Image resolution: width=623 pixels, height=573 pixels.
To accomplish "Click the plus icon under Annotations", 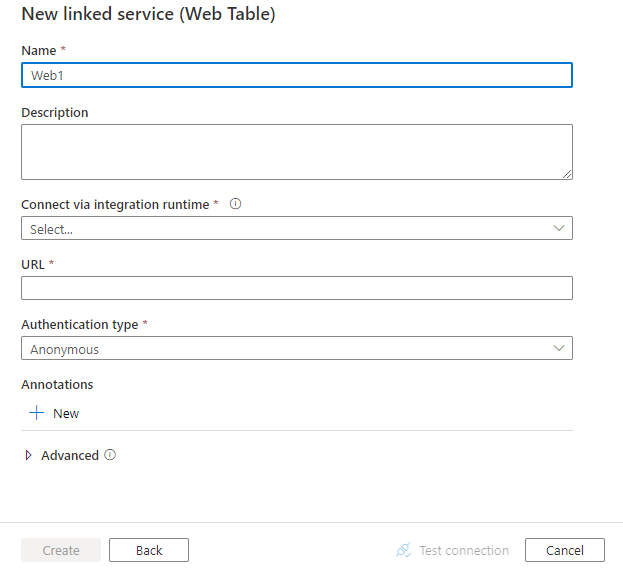I will [x=37, y=413].
